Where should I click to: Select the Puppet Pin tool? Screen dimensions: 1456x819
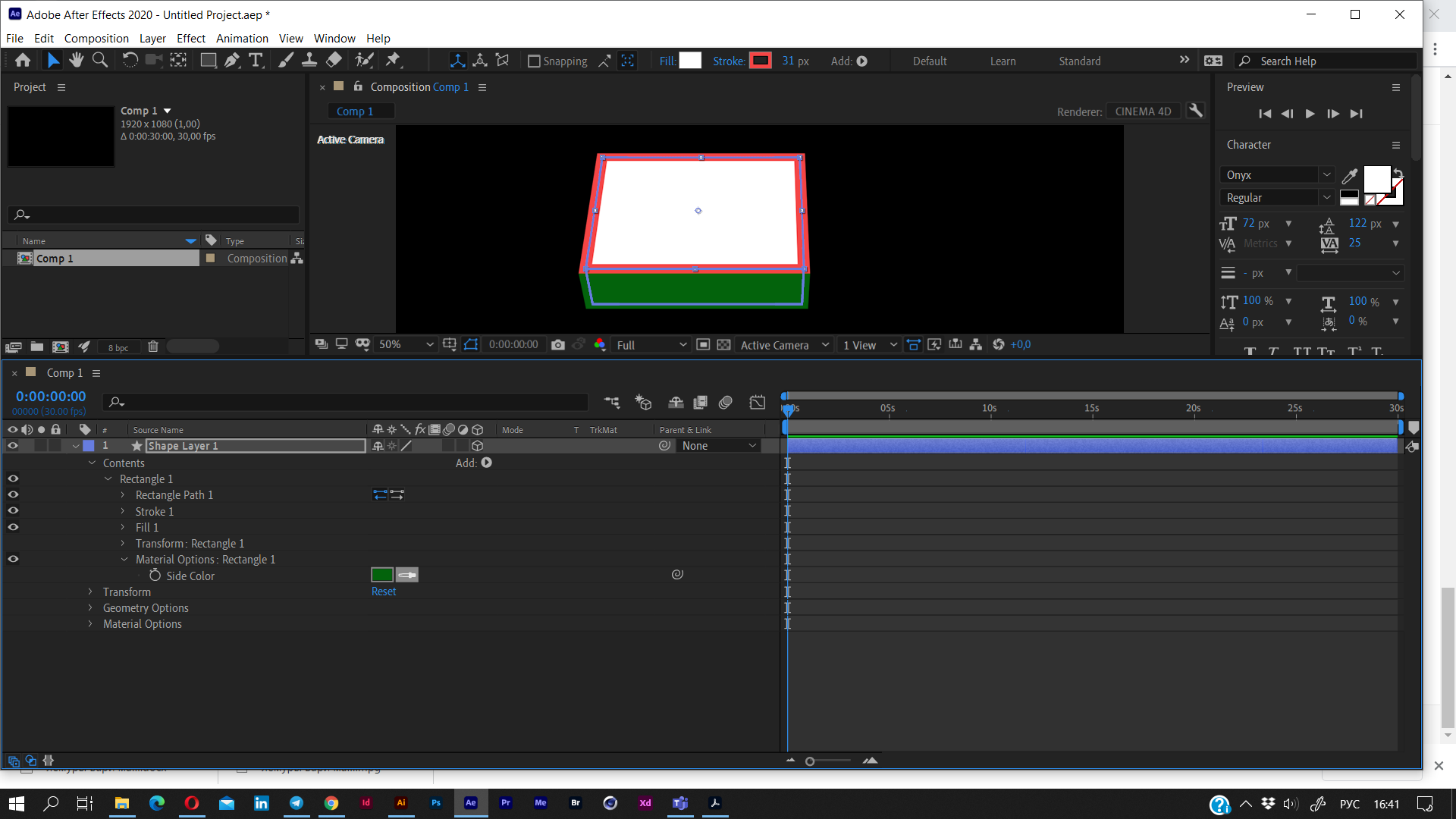click(x=394, y=60)
